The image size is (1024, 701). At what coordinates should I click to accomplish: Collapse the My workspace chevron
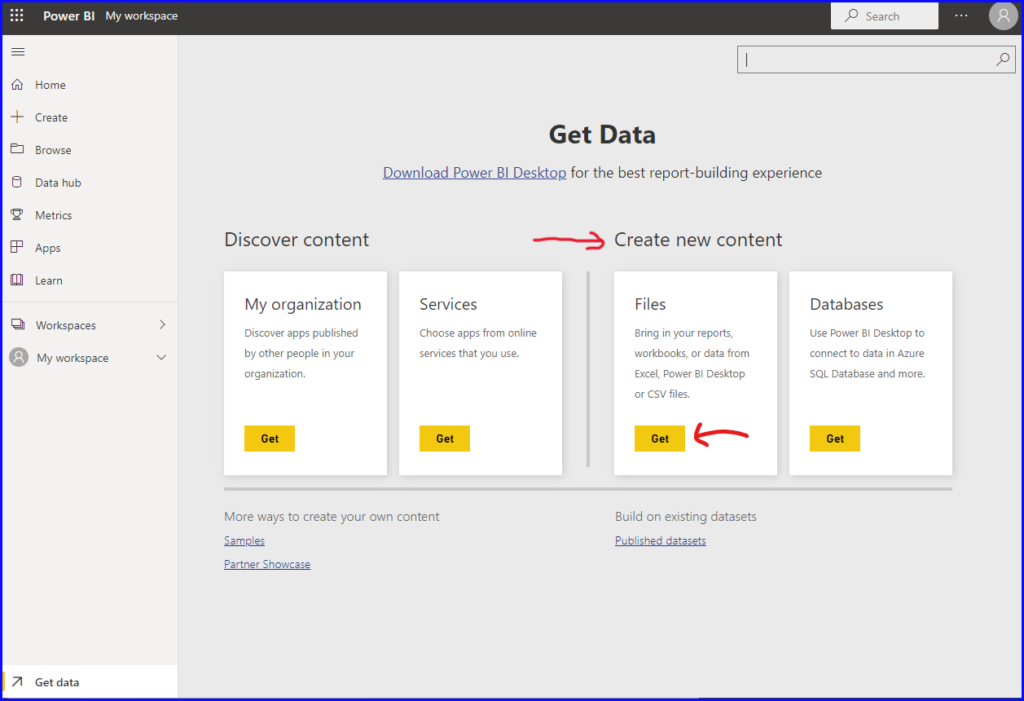tap(162, 358)
